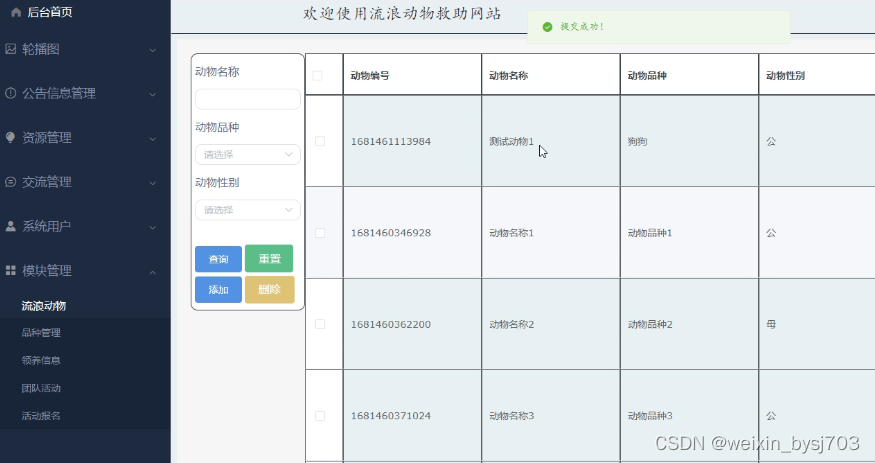The image size is (875, 463).
Task: Expand the 交流管理 menu chevron
Action: point(152,183)
